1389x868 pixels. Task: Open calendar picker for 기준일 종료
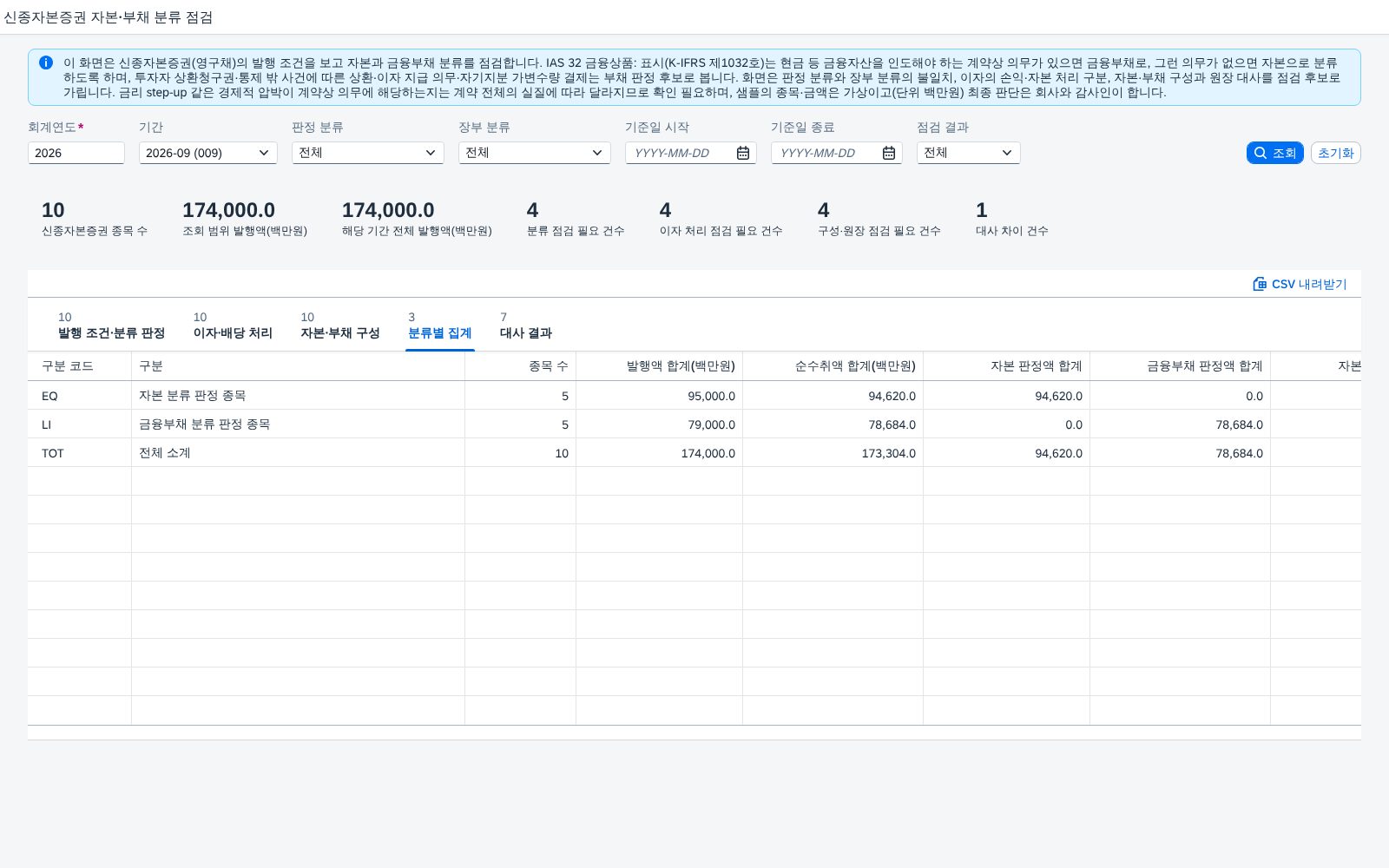point(889,153)
